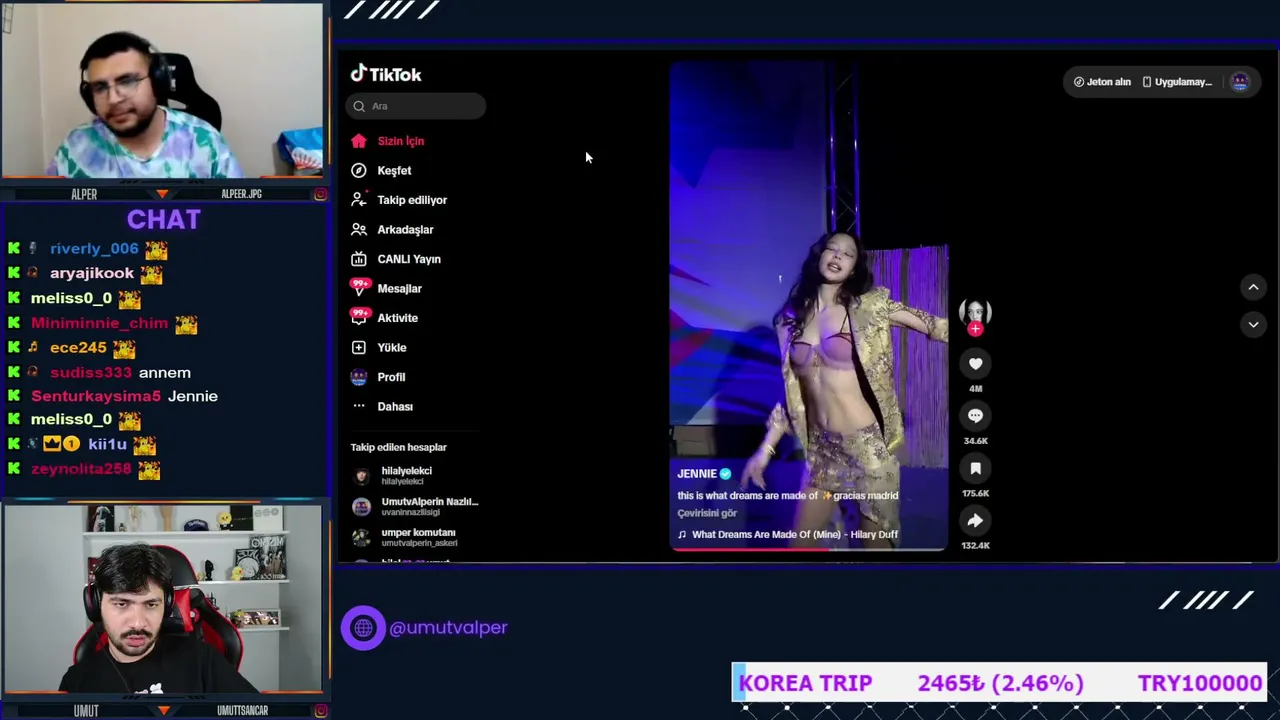The image size is (1280, 720).
Task: Go to next video with down arrow
Action: click(x=1253, y=324)
